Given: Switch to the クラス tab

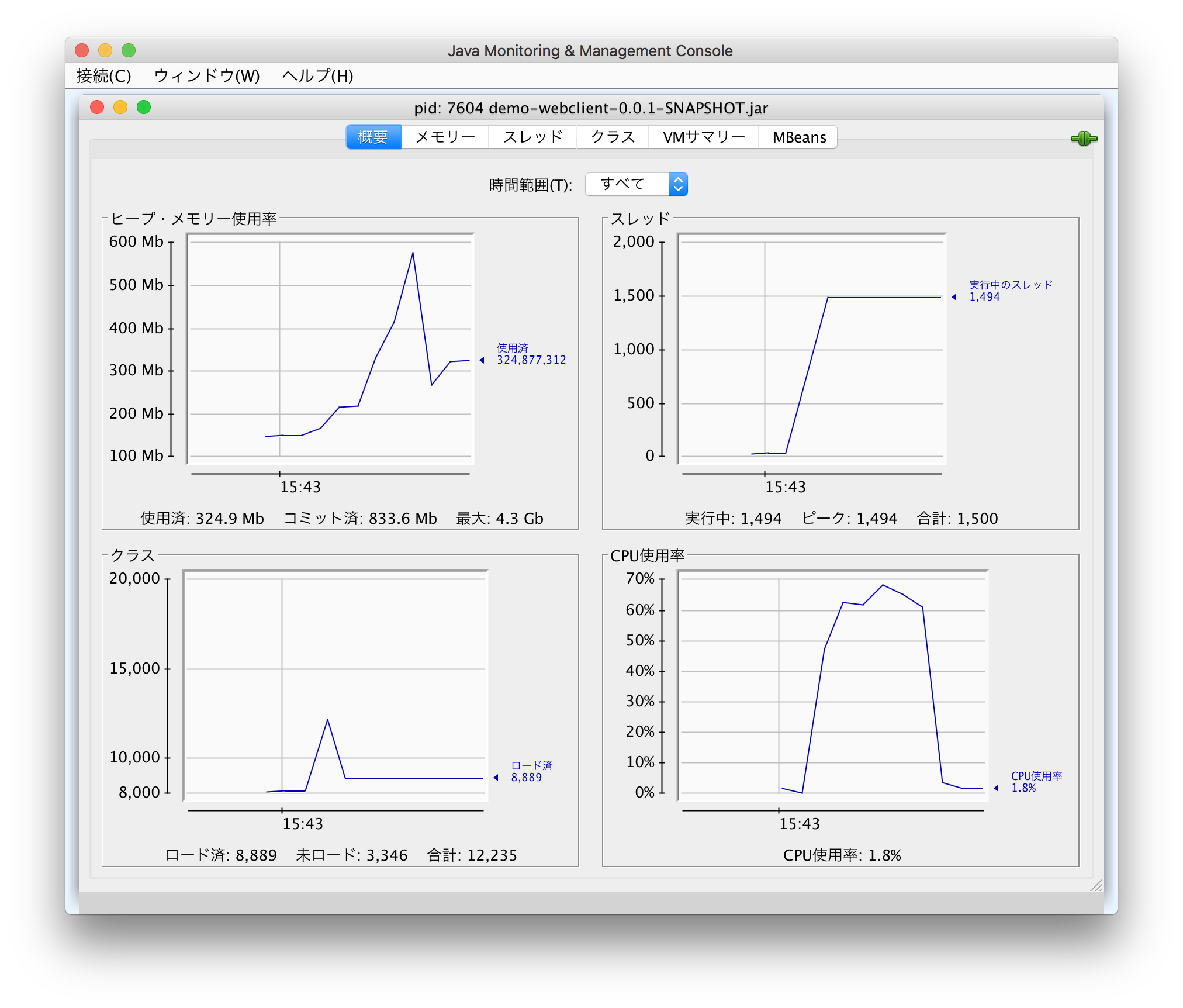Looking at the screenshot, I should [612, 136].
